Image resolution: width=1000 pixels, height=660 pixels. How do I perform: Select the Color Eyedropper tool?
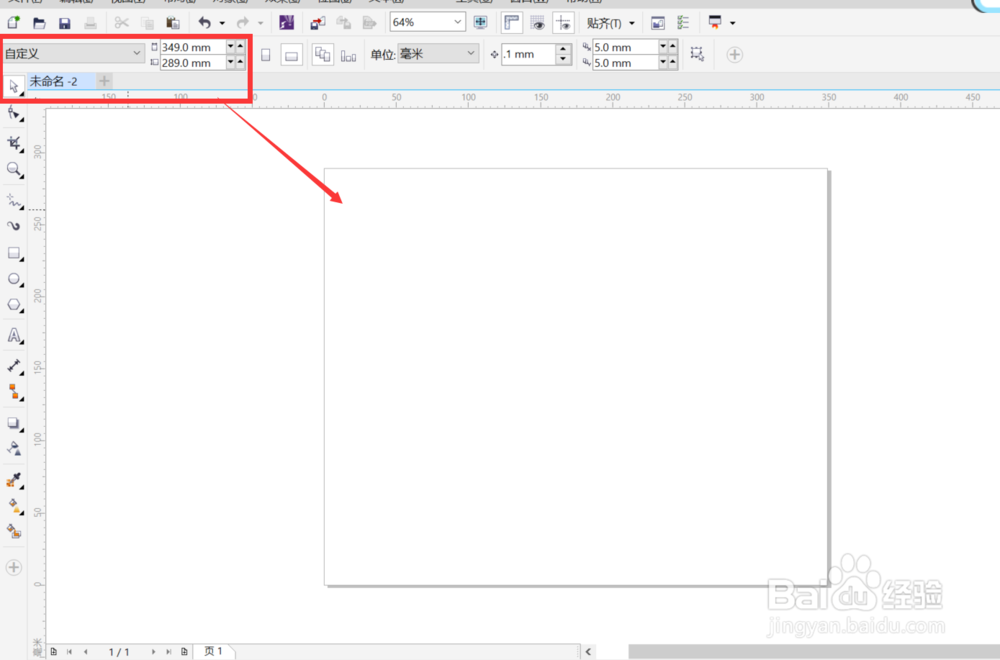point(13,480)
